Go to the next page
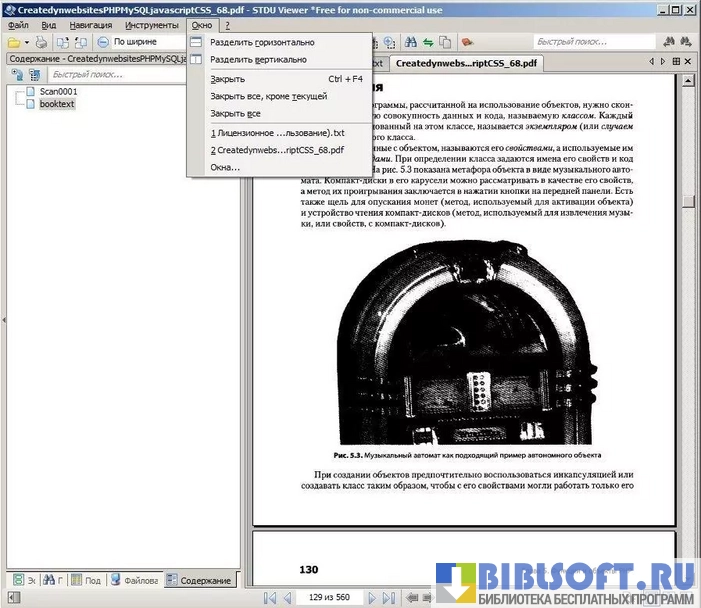 [x=373, y=597]
